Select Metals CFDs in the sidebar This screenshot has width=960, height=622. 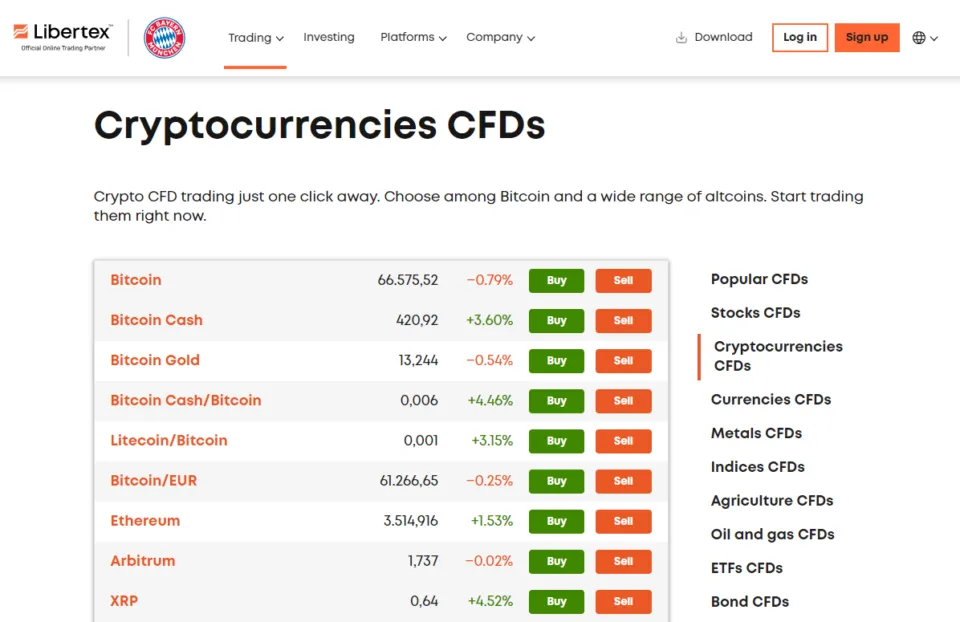tap(756, 433)
